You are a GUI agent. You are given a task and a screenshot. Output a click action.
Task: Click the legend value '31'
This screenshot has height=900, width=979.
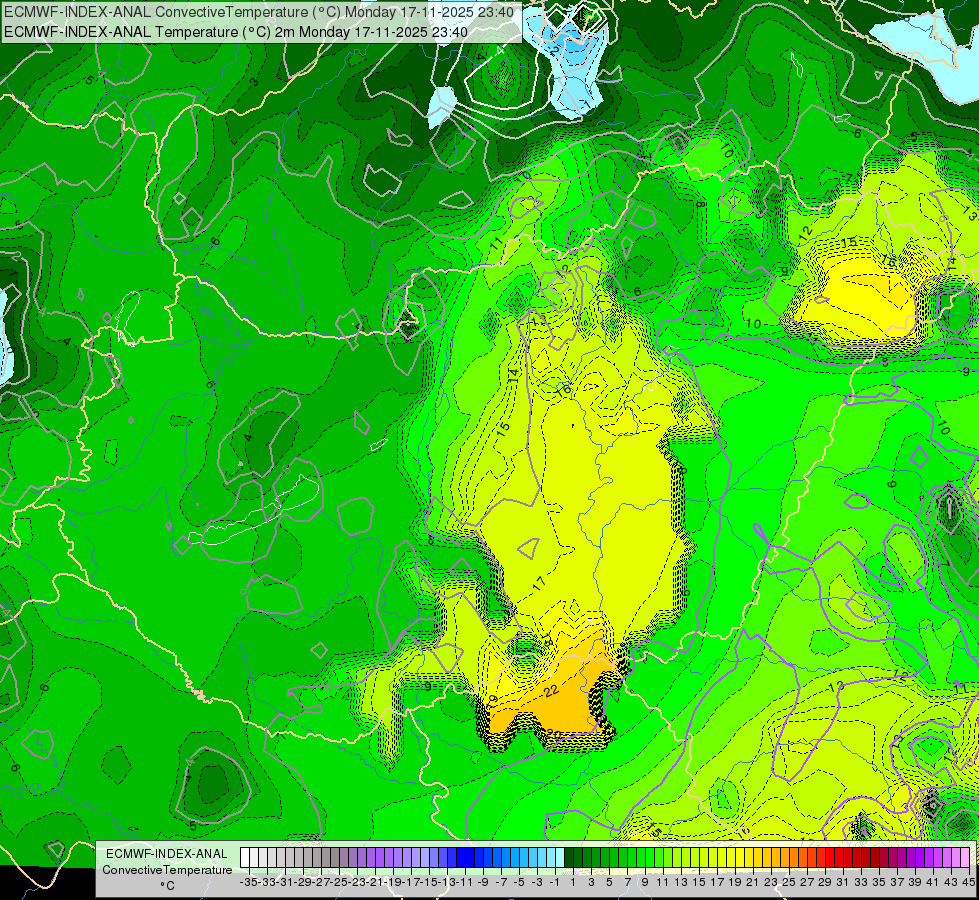click(x=843, y=882)
